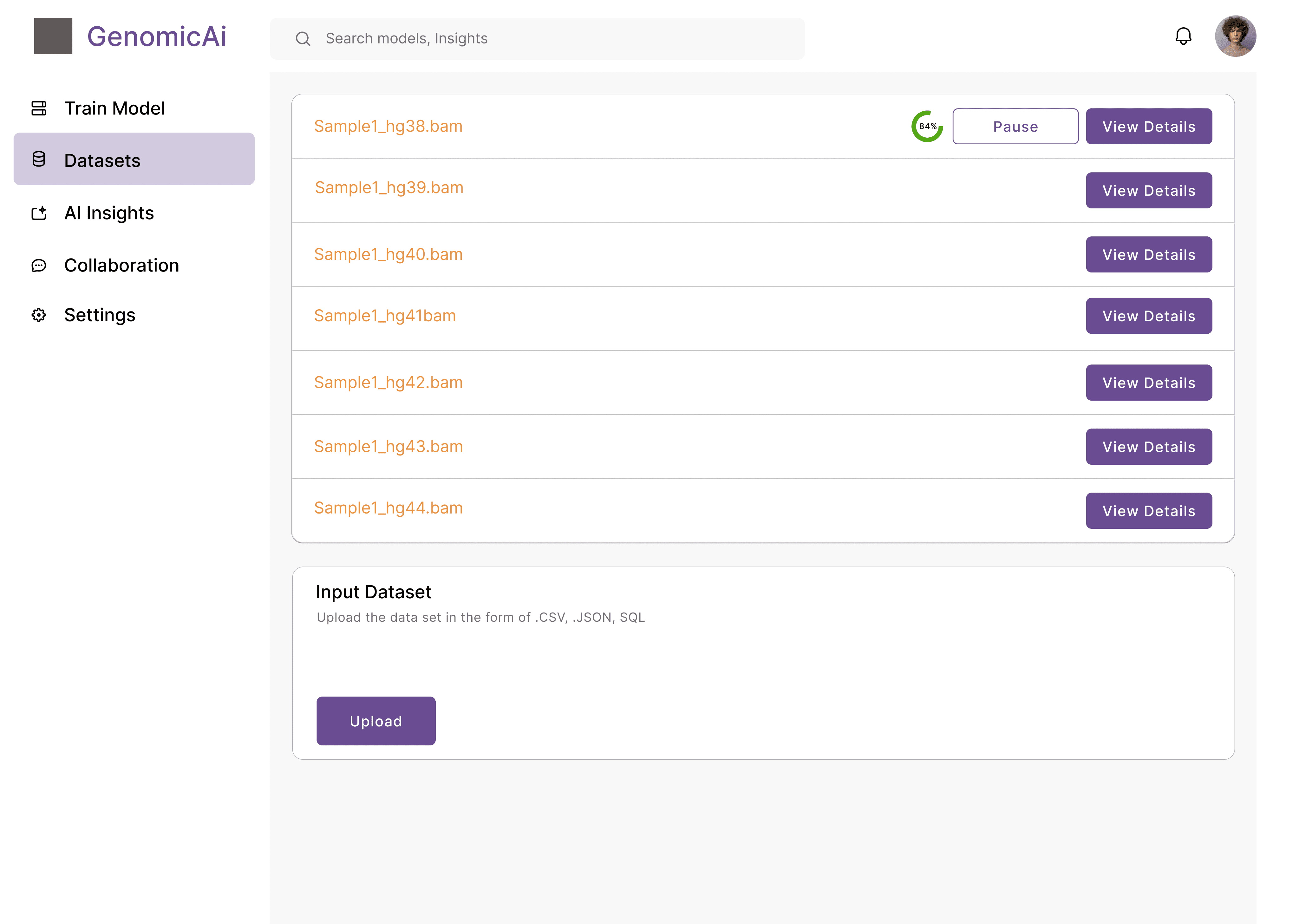The height and width of the screenshot is (924, 1299).
Task: Click the search magnifier icon
Action: pos(303,39)
